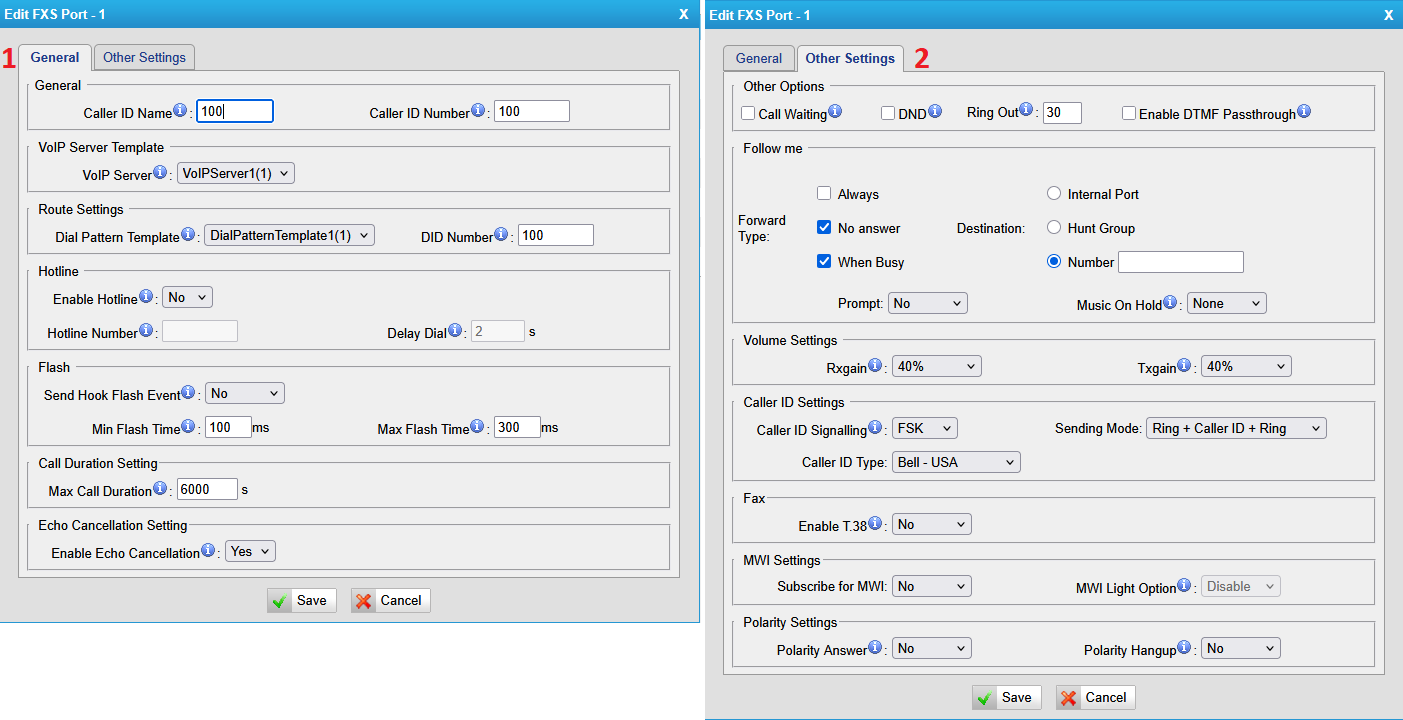Click the info icon beside Enable Hotline

click(x=146, y=297)
